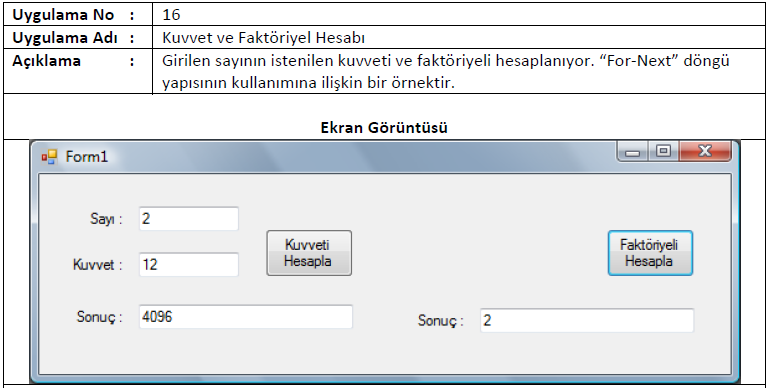Click the Faktöriyeli Hesapla button
The height and width of the screenshot is (388, 770).
tap(650, 253)
